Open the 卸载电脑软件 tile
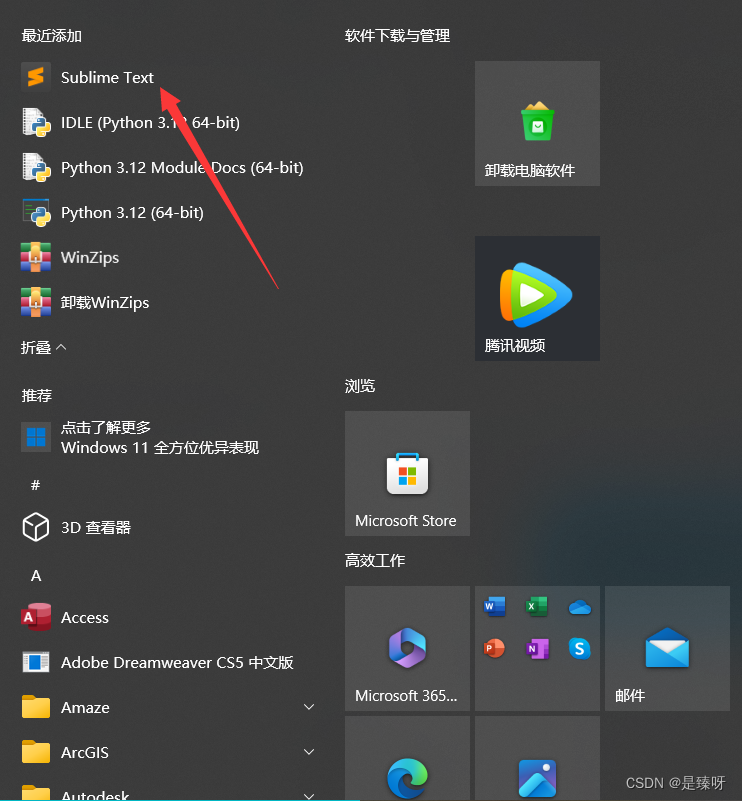742x801 pixels. point(537,124)
